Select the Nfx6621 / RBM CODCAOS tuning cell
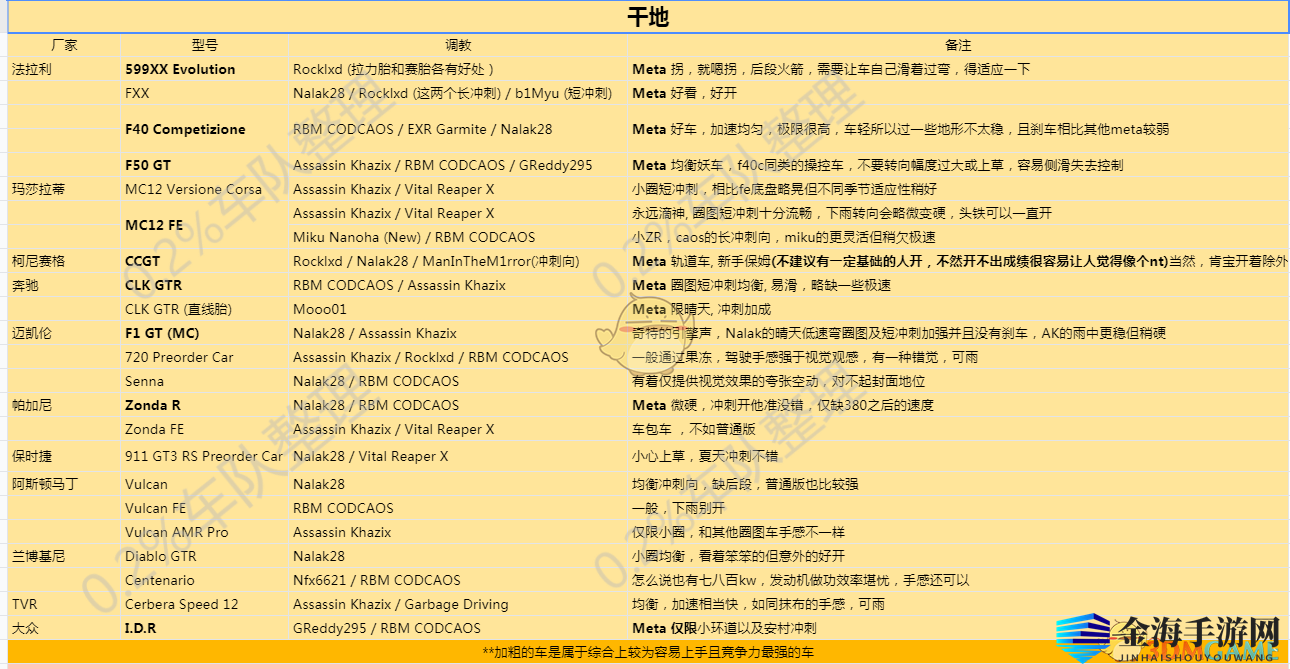The image size is (1290, 669). click(x=458, y=580)
